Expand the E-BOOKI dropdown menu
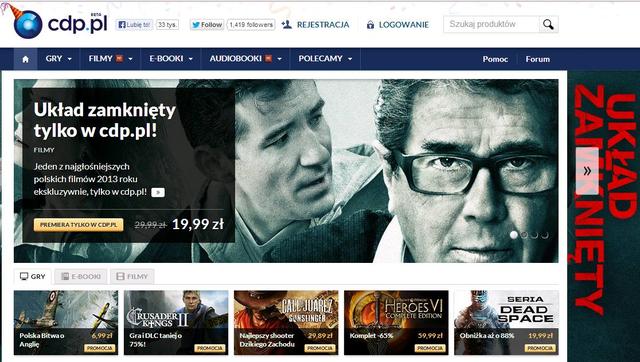This screenshot has height=362, width=640. click(x=171, y=59)
